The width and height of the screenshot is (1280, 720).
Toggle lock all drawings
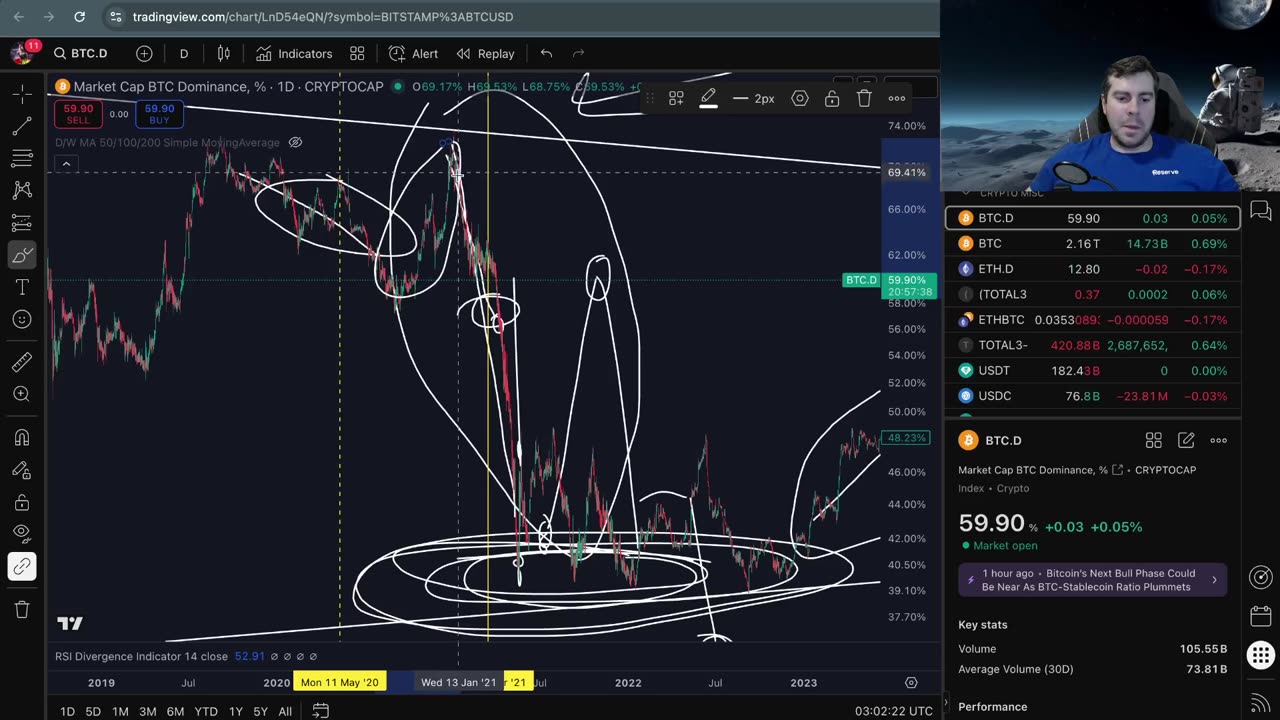tap(22, 503)
